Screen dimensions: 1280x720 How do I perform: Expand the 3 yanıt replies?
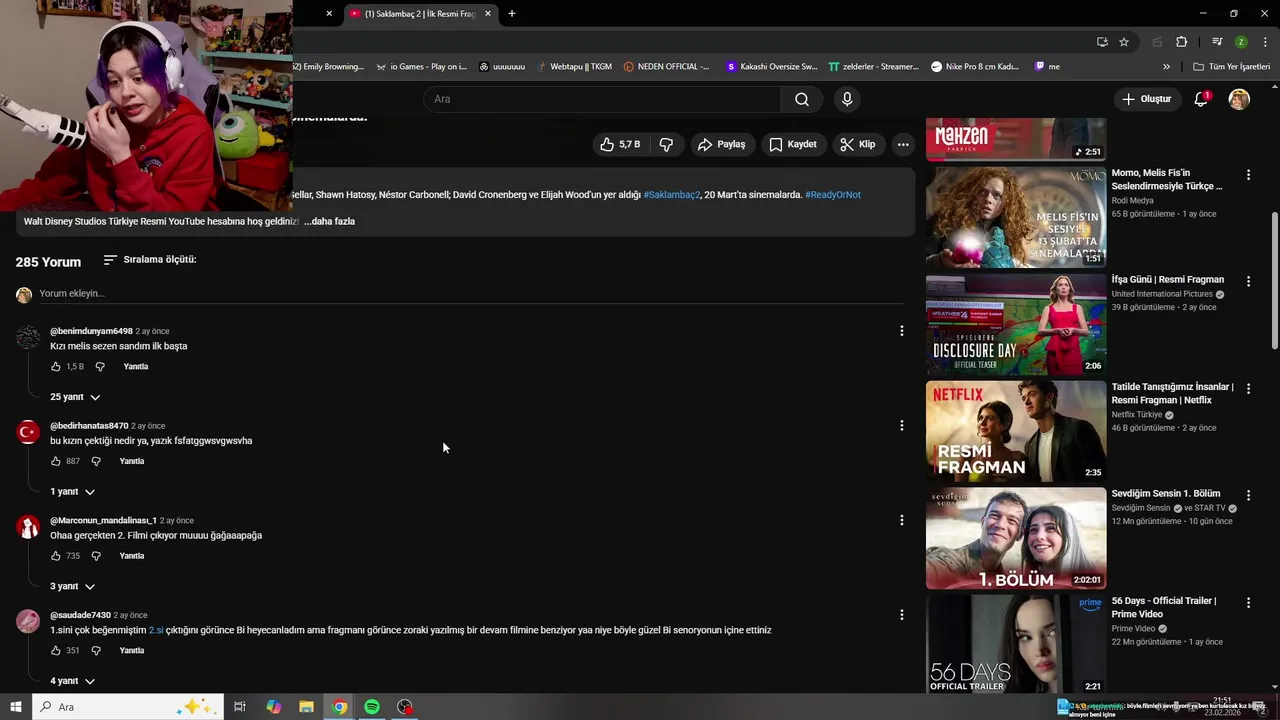pos(72,586)
